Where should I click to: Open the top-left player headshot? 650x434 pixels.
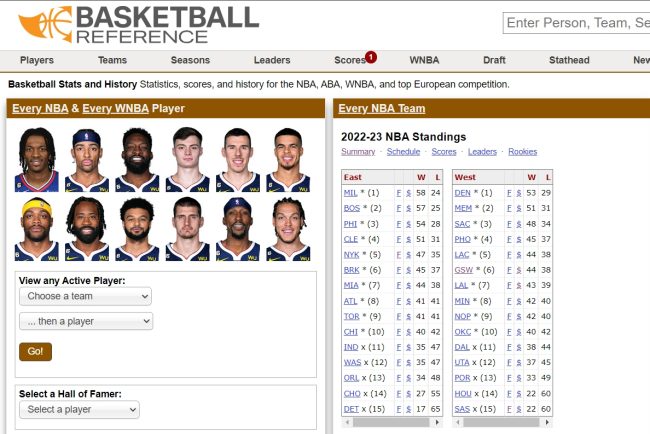[x=36, y=159]
